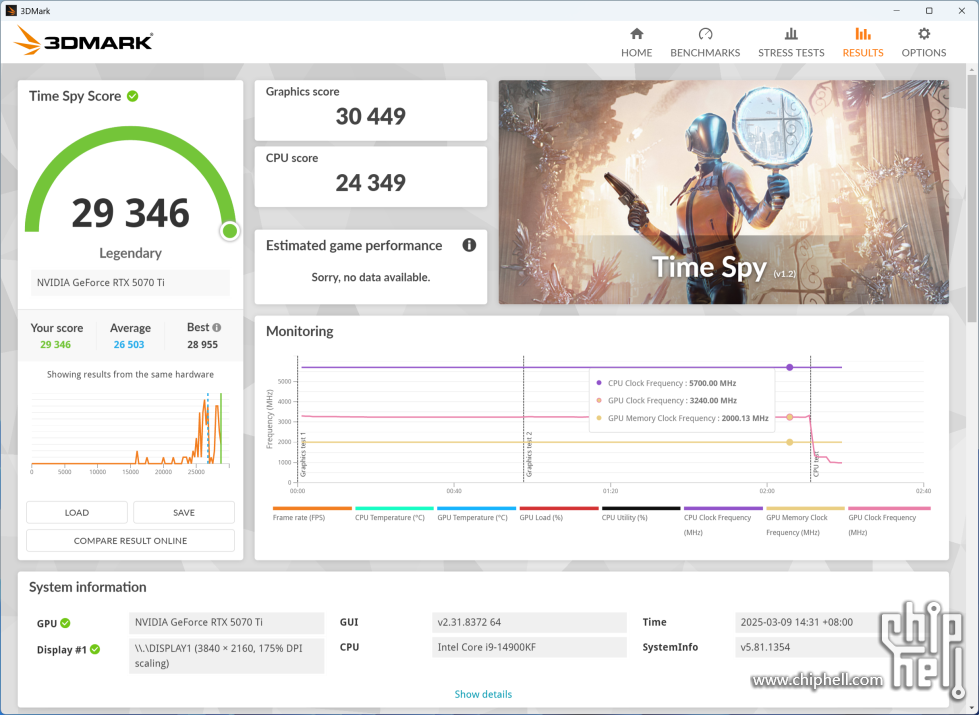The height and width of the screenshot is (715, 979).
Task: Click the orange Frame rate color bar
Action: coord(312,508)
